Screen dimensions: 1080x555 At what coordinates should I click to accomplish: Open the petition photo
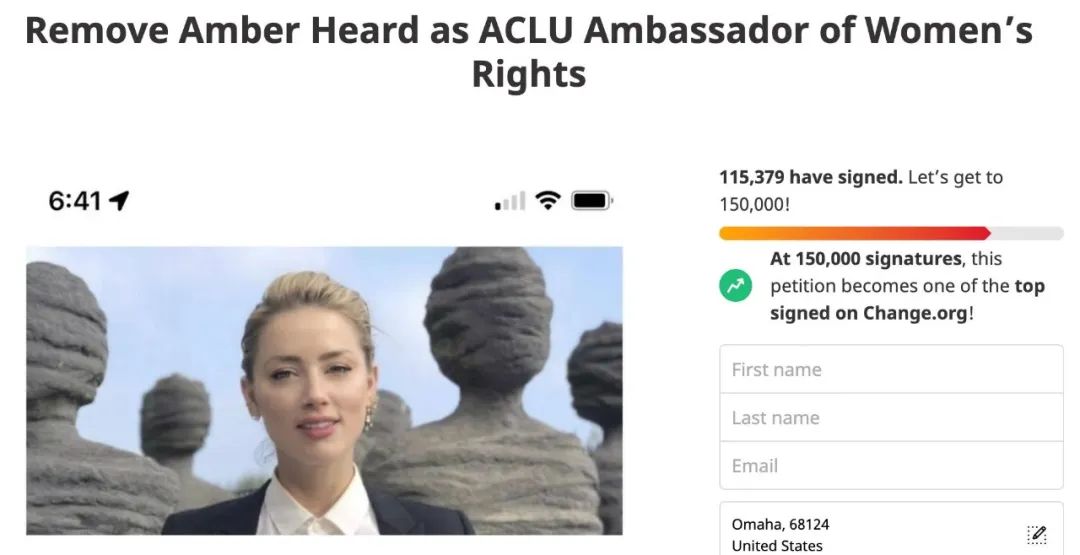(324, 390)
